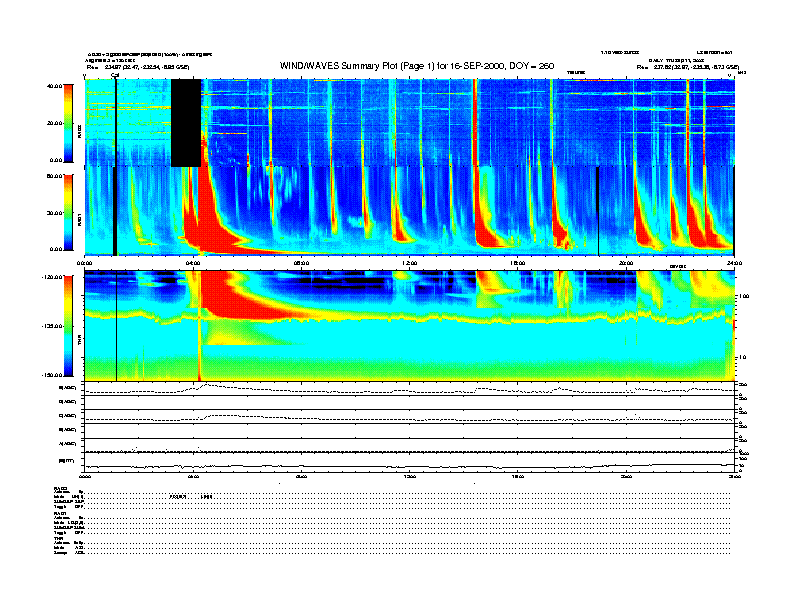Click the RAD1 intensity color bar
The width and height of the screenshot is (792, 612).
pos(68,212)
